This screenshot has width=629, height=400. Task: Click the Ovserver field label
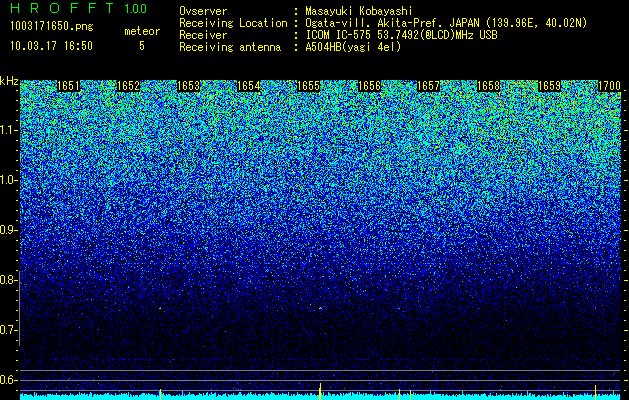coord(203,11)
